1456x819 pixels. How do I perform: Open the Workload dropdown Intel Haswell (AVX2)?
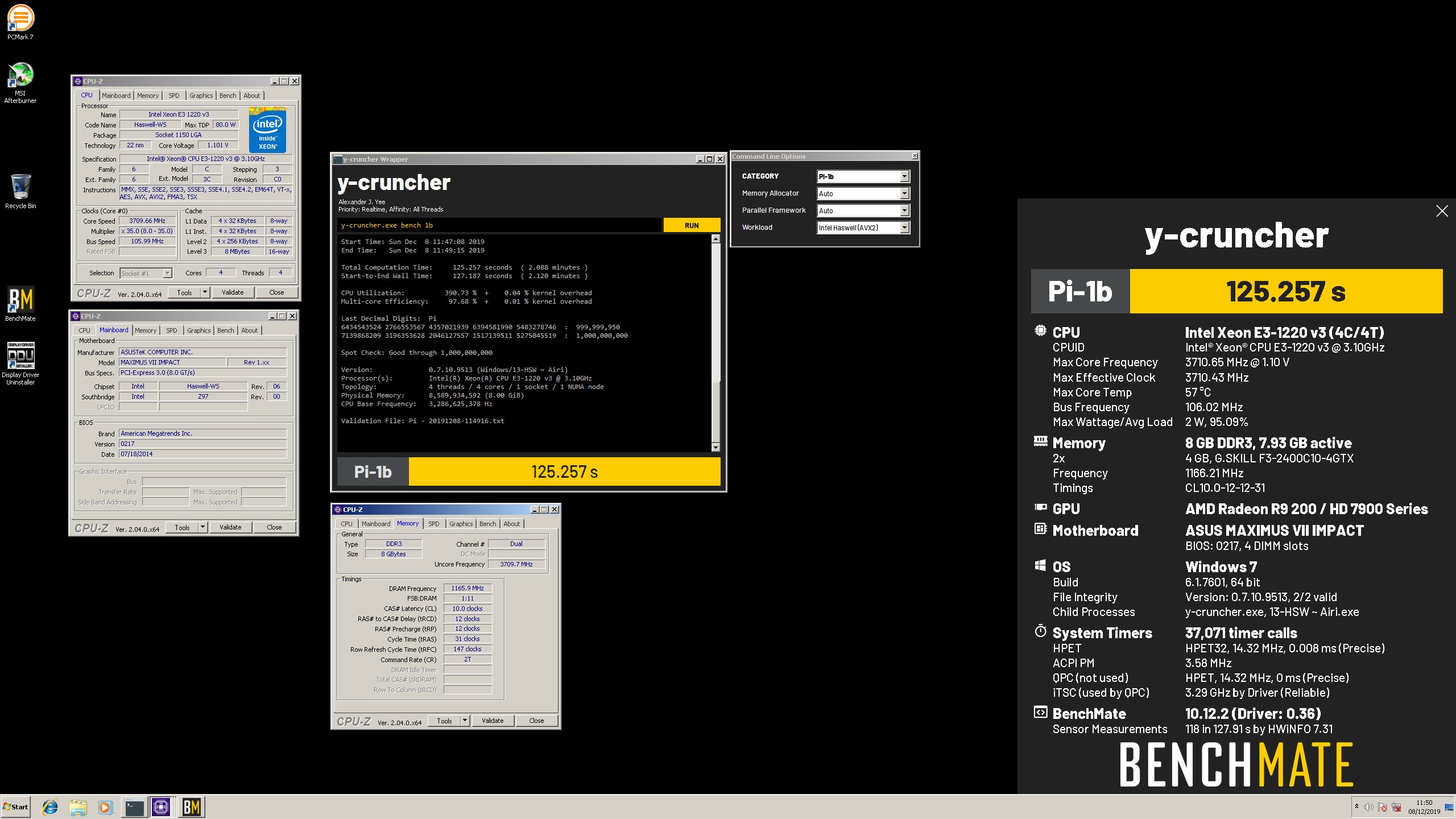pyautogui.click(x=863, y=227)
